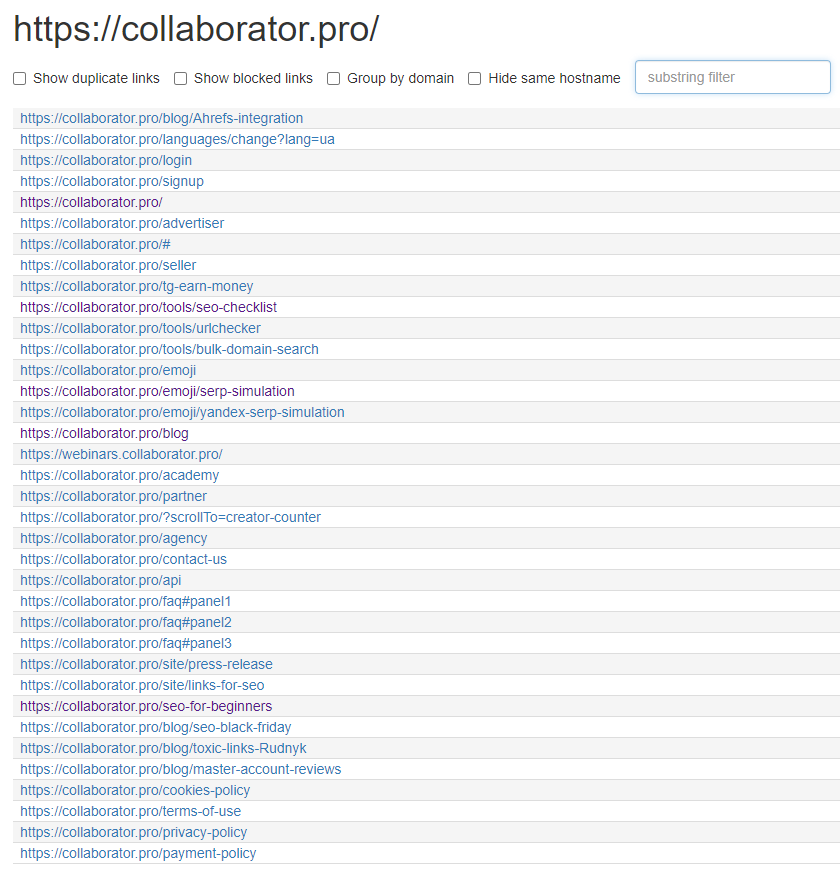The image size is (840, 870).
Task: Enable the Show duplicate links checkbox
Action: [x=19, y=78]
